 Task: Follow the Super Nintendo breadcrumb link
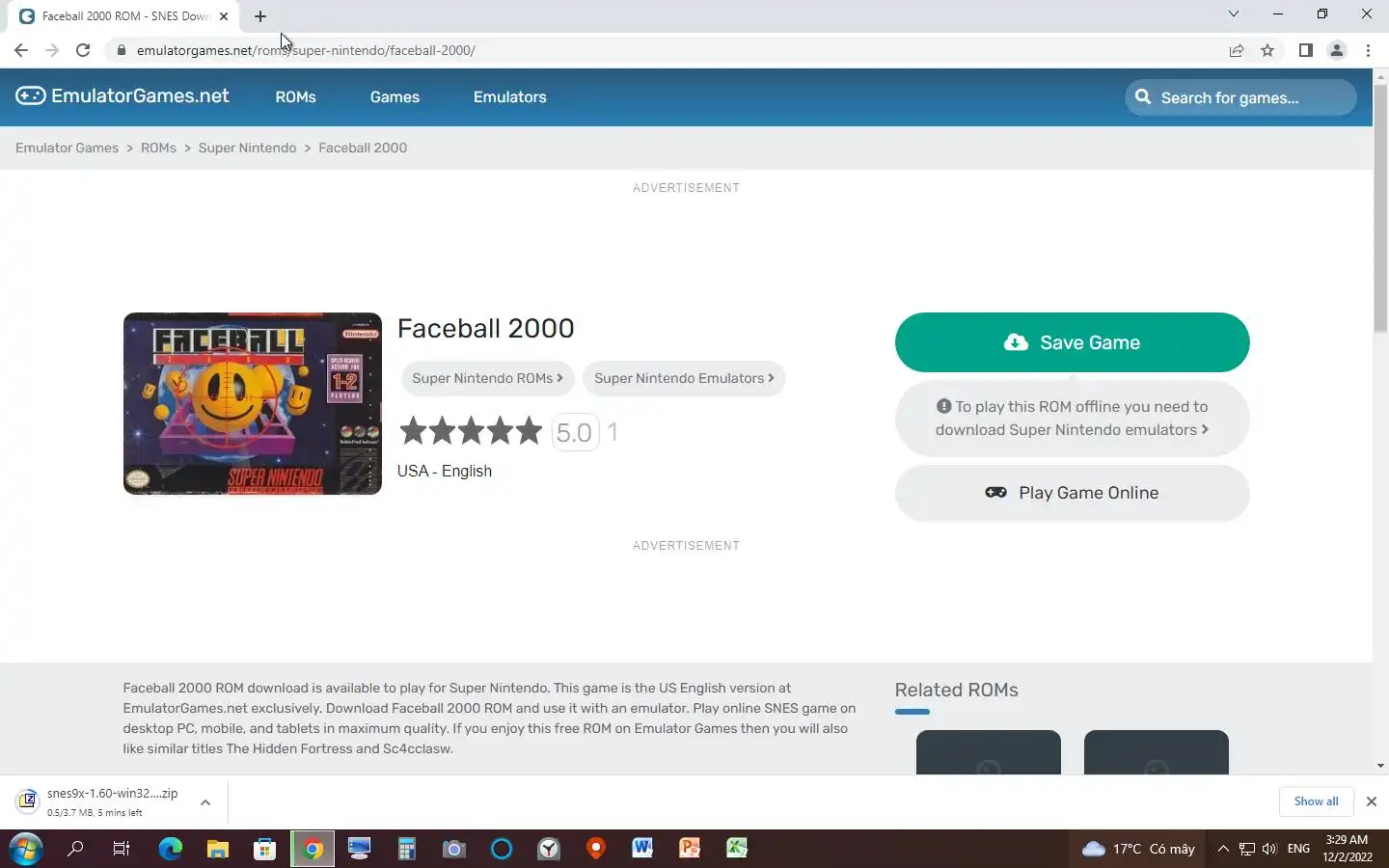point(247,148)
